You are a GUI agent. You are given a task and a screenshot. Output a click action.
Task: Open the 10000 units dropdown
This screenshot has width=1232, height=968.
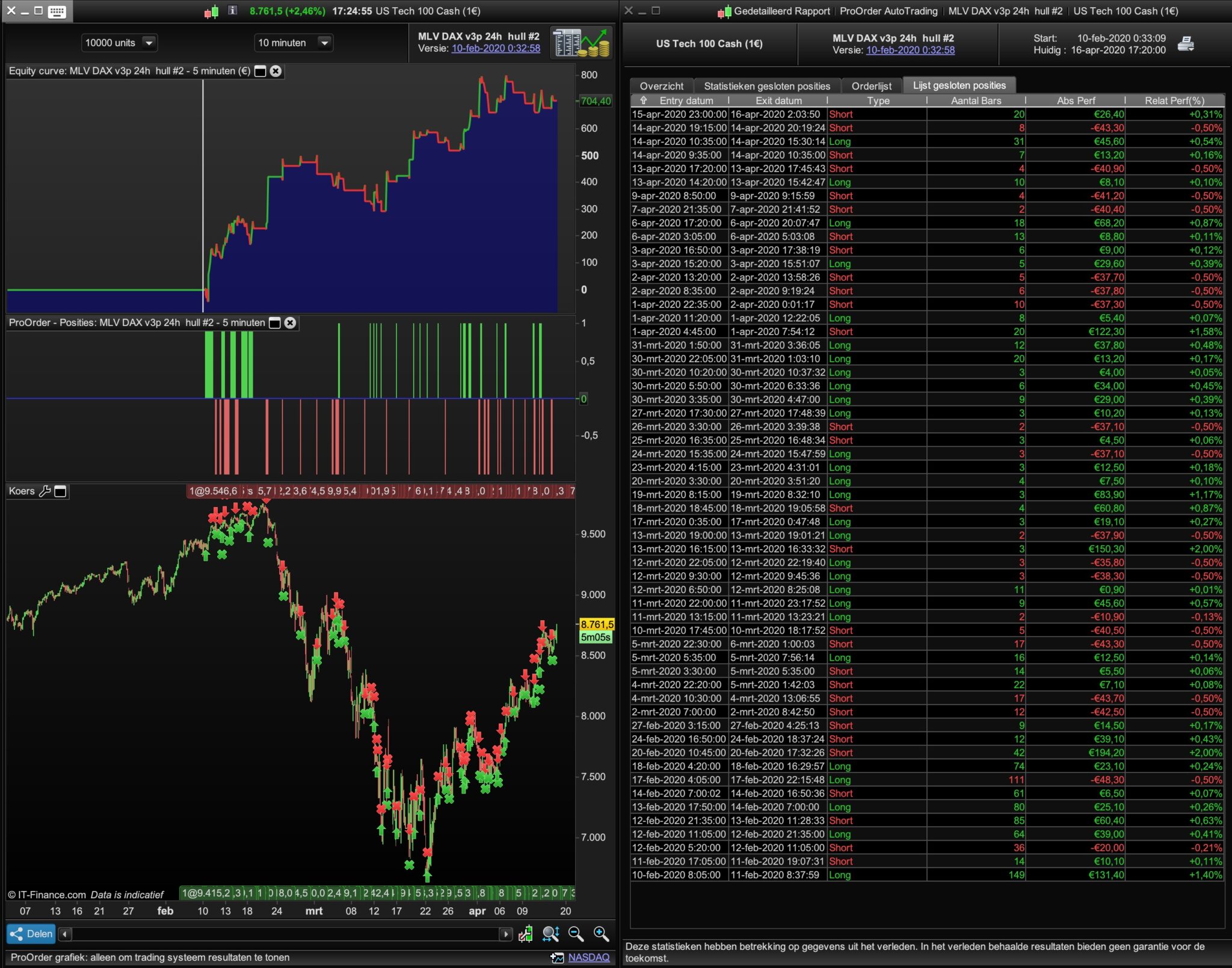coord(149,43)
